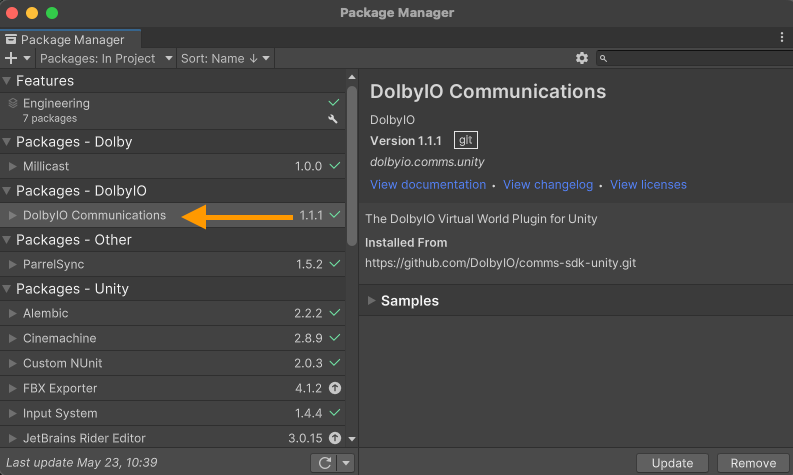Image resolution: width=793 pixels, height=475 pixels.
Task: Focus the package search field
Action: pyautogui.click(x=694, y=59)
